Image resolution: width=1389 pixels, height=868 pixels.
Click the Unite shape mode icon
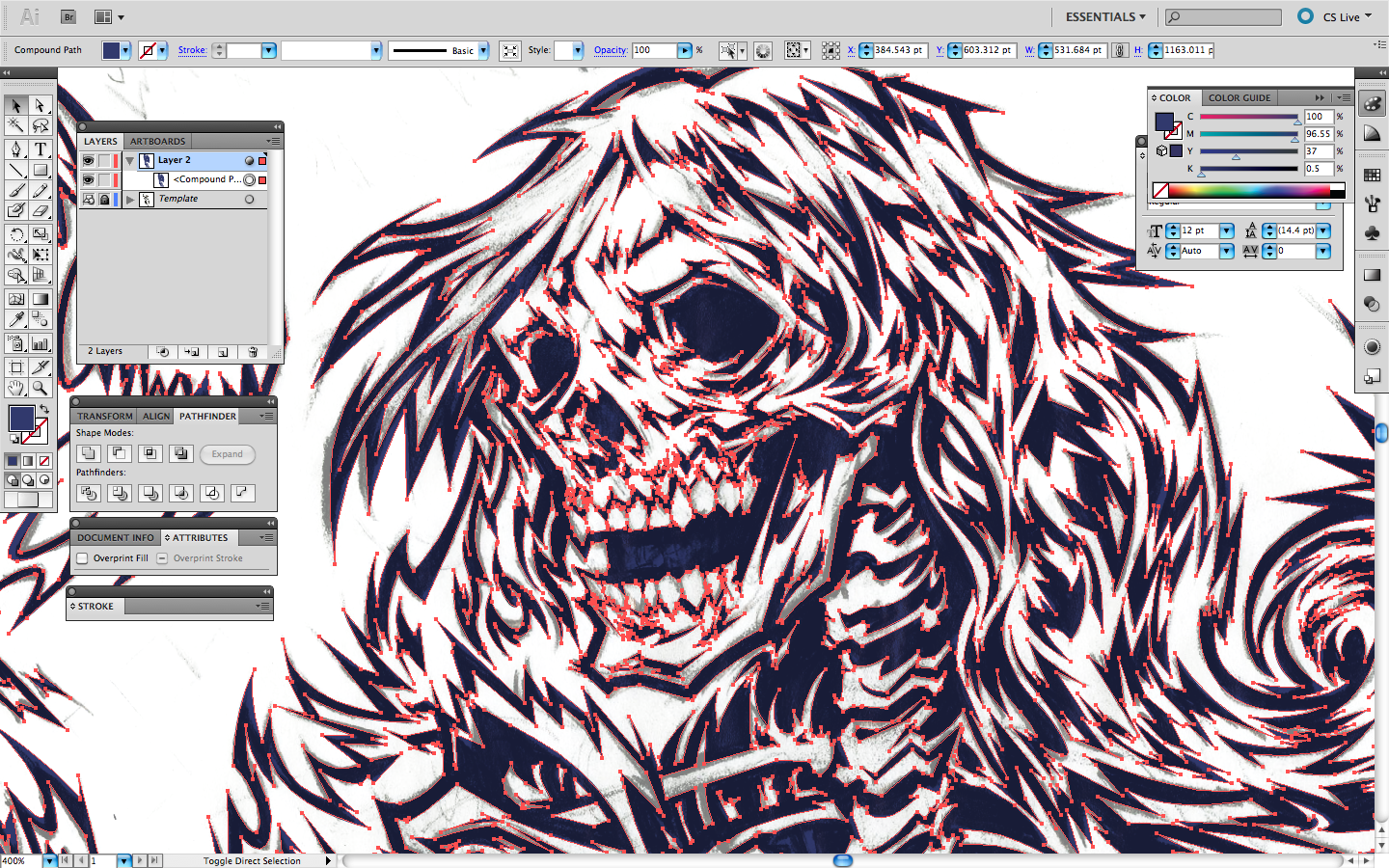click(89, 453)
